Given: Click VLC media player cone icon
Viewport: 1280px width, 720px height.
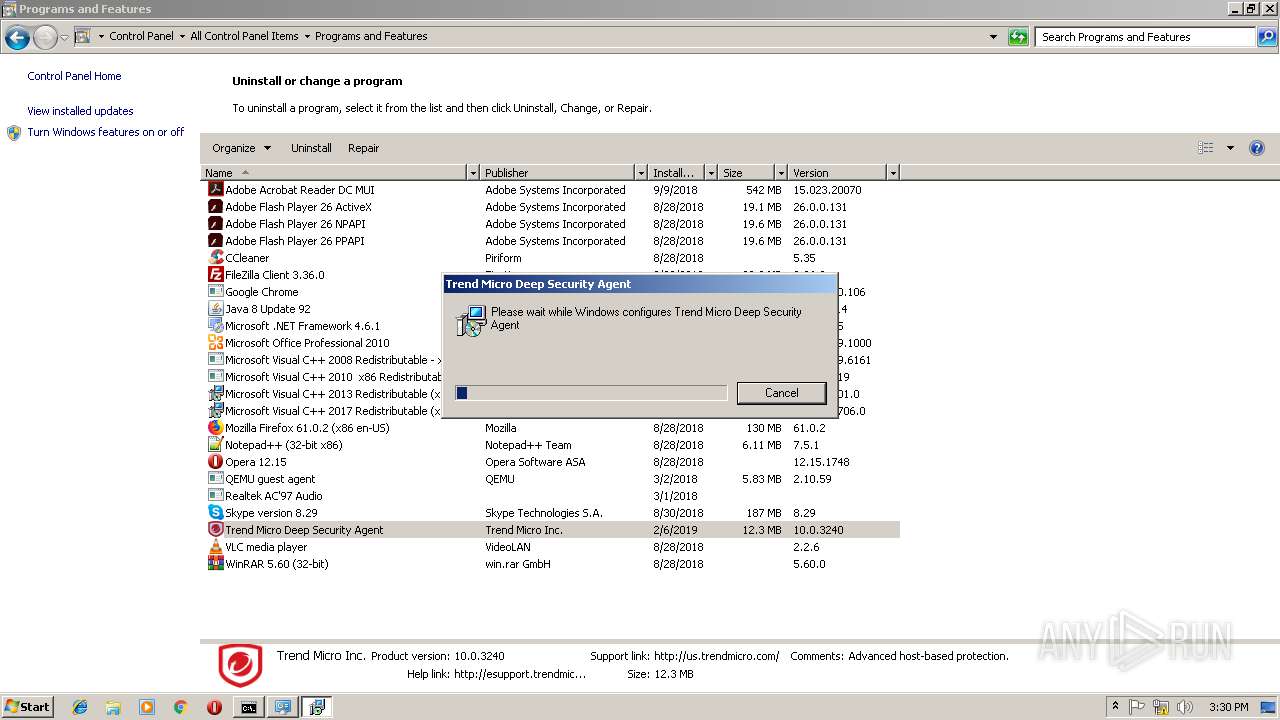Looking at the screenshot, I should tap(214, 546).
